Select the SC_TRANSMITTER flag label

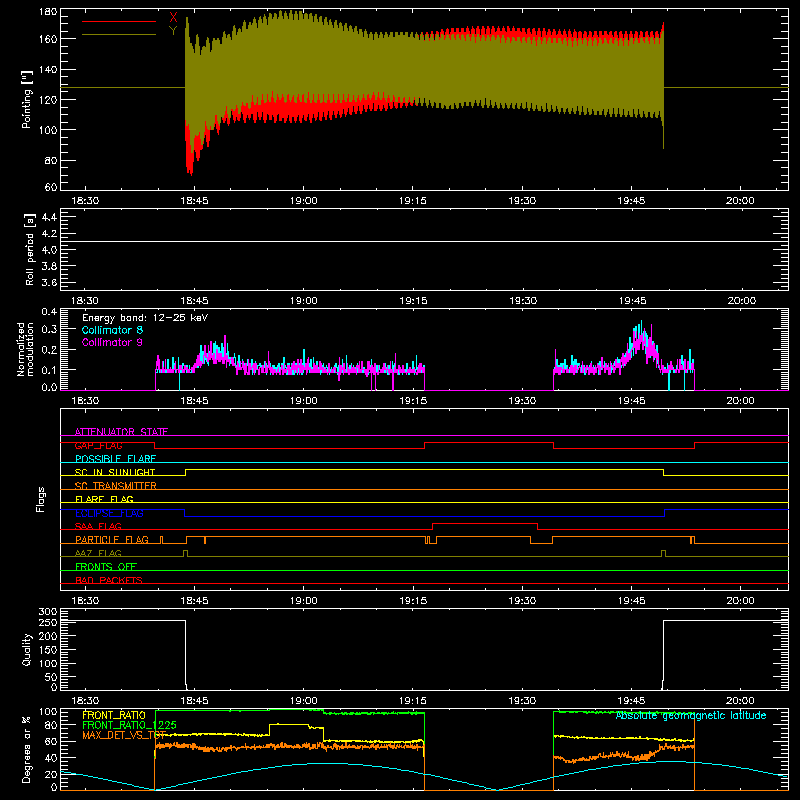[x=116, y=486]
